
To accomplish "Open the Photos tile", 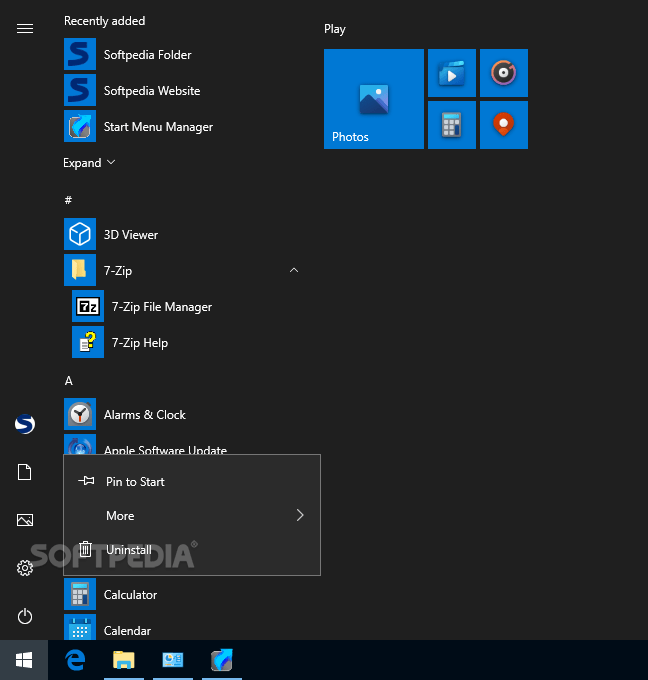I will (373, 99).
